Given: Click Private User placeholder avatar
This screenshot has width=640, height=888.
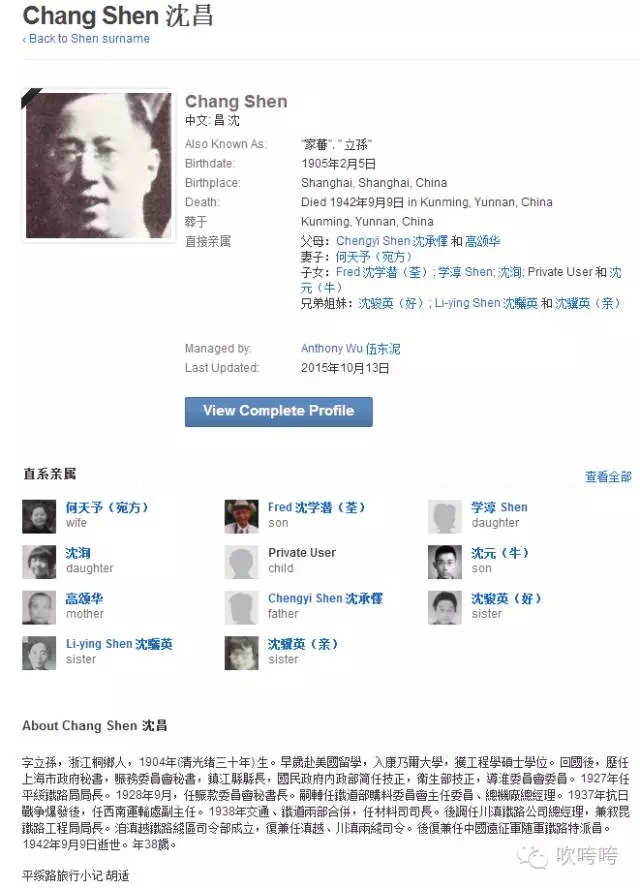Looking at the screenshot, I should (x=241, y=562).
